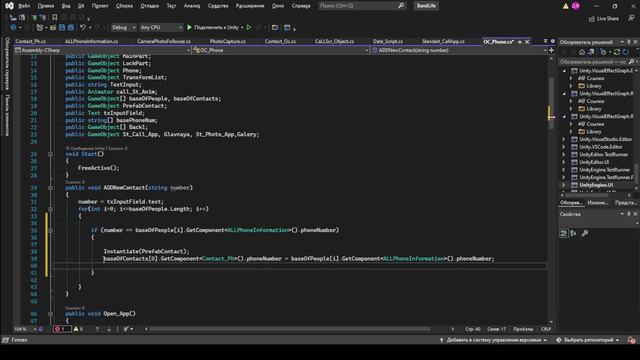Image resolution: width=640 pixels, height=360 pixels.
Task: Open the OC_Phone class dropdown
Action: [x=281, y=50]
